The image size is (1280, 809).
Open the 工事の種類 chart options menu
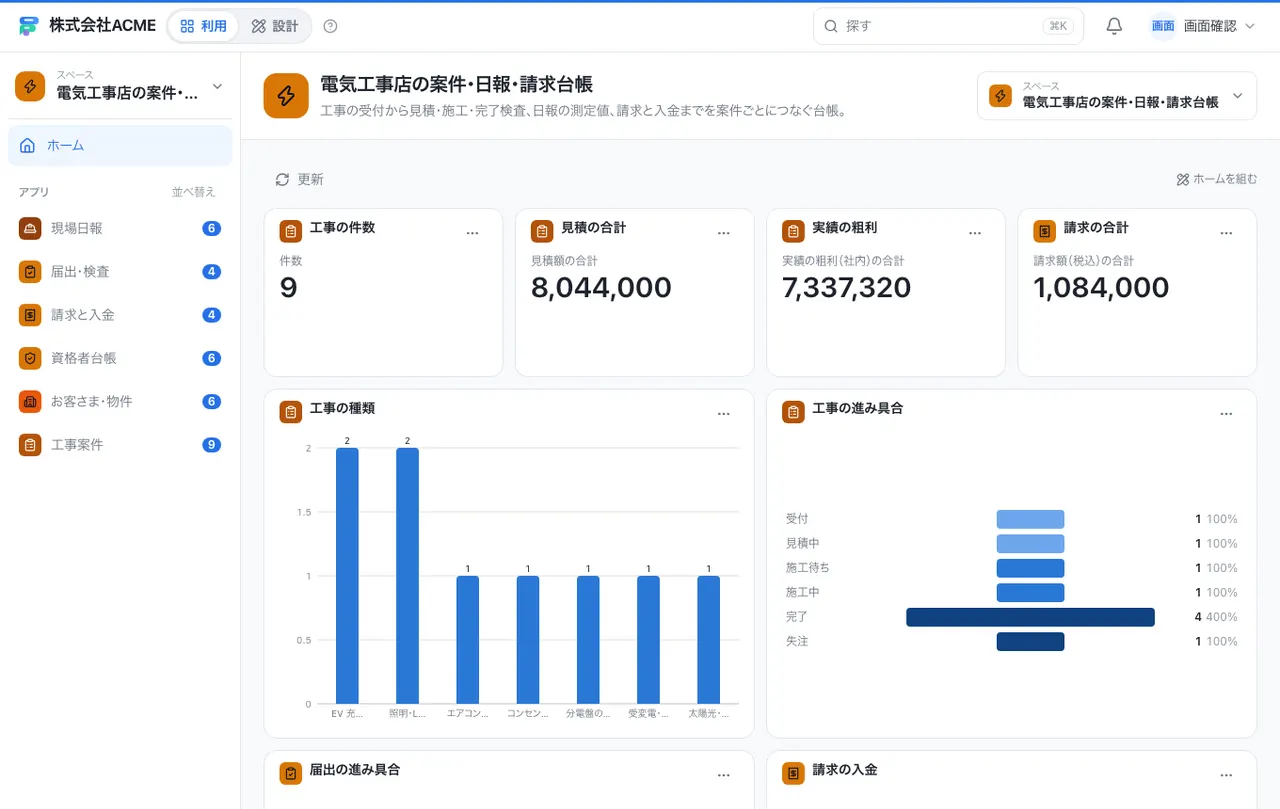tap(724, 413)
